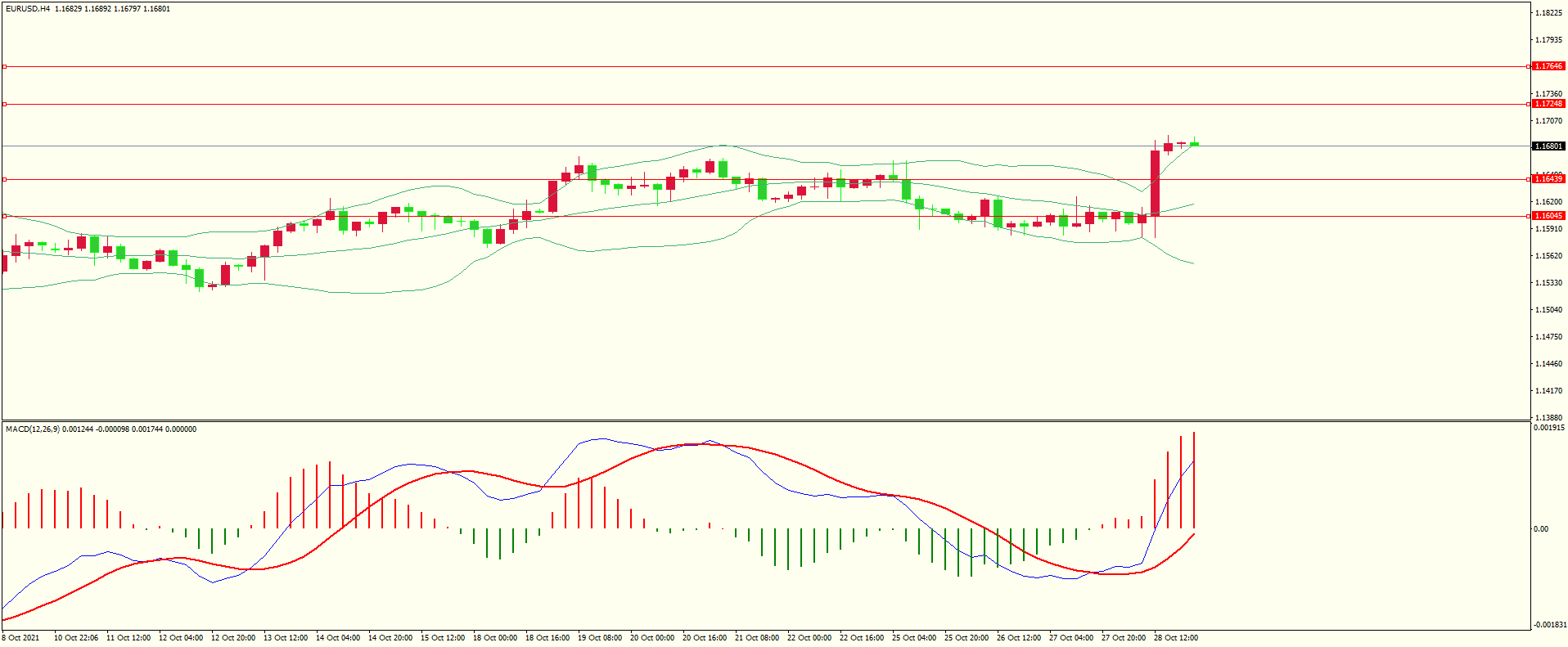
Task: Click the 14 Oct 04:00 time label
Action: point(338,638)
